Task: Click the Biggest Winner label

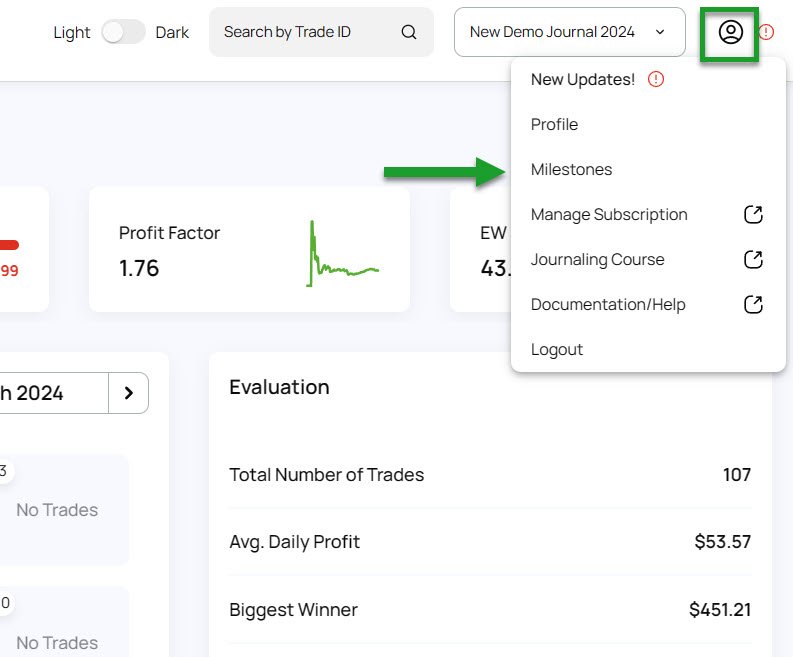Action: point(293,610)
